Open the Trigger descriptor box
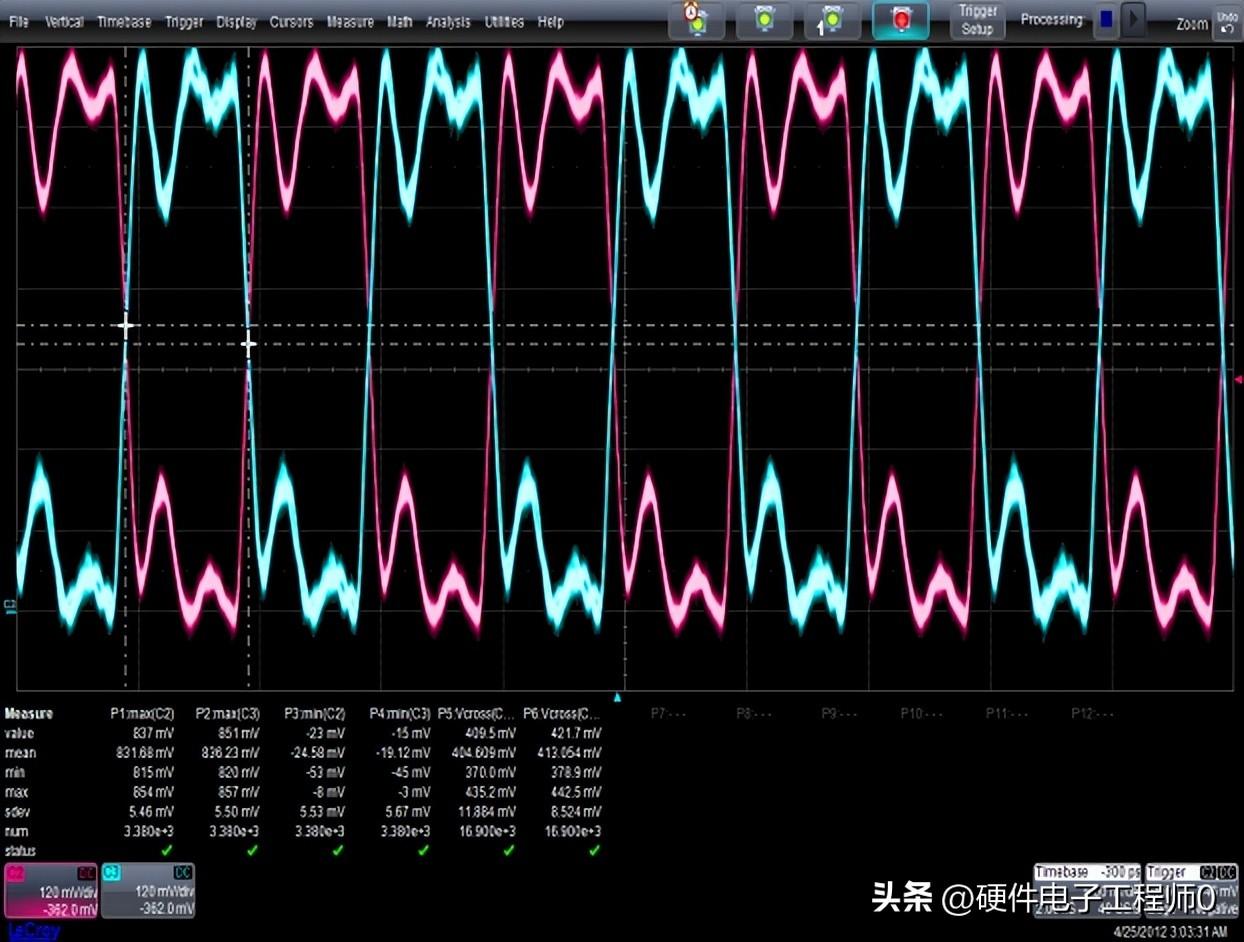The image size is (1244, 942). click(x=1193, y=890)
